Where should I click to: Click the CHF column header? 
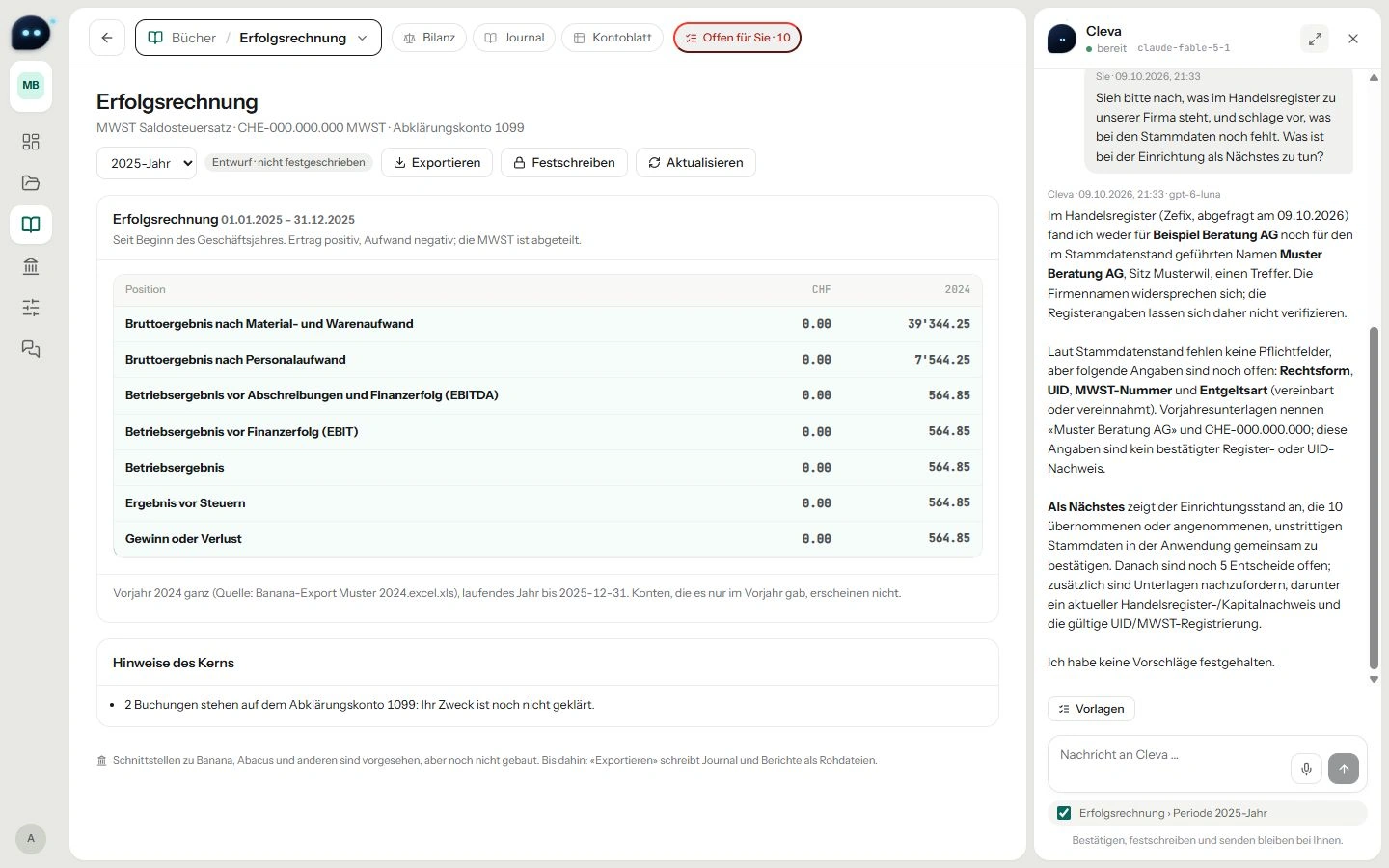[x=821, y=289]
